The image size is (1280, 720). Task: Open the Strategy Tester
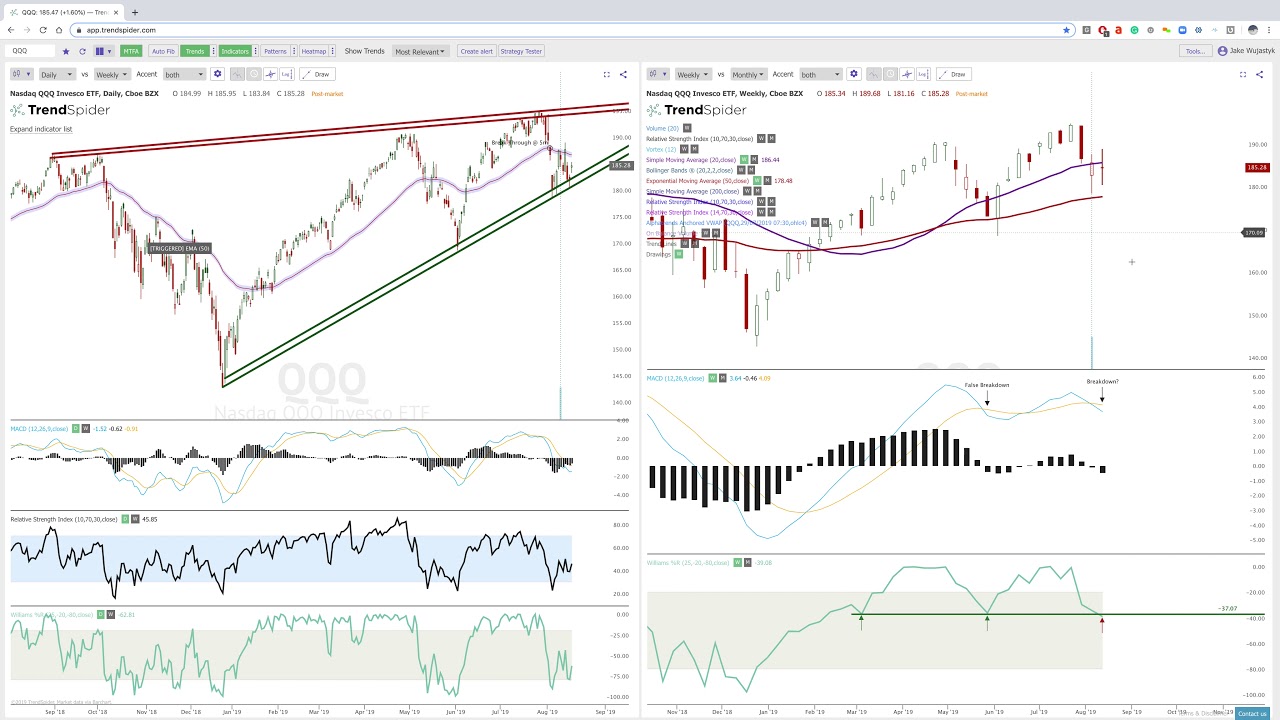point(521,51)
